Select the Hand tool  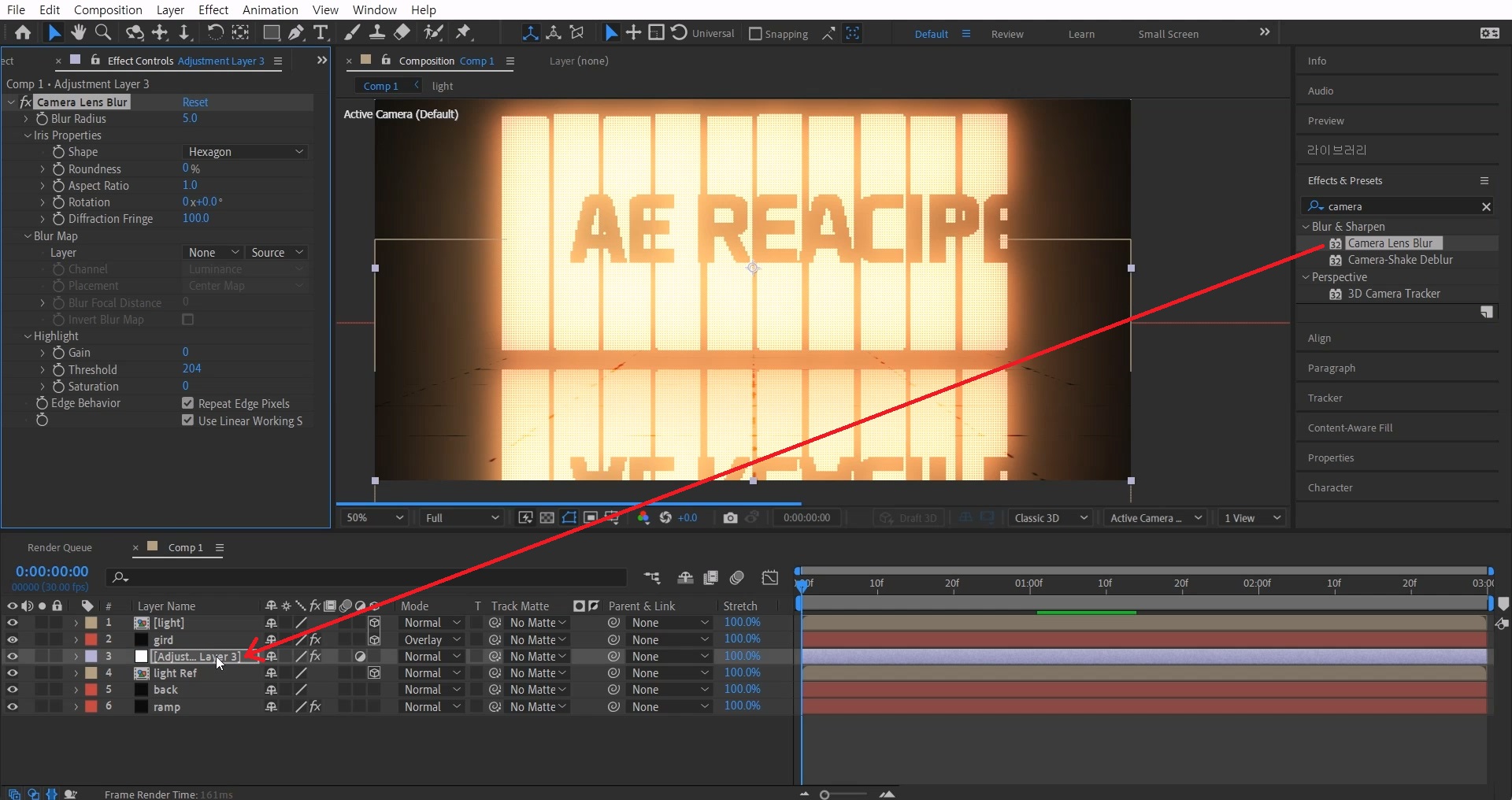(x=78, y=32)
